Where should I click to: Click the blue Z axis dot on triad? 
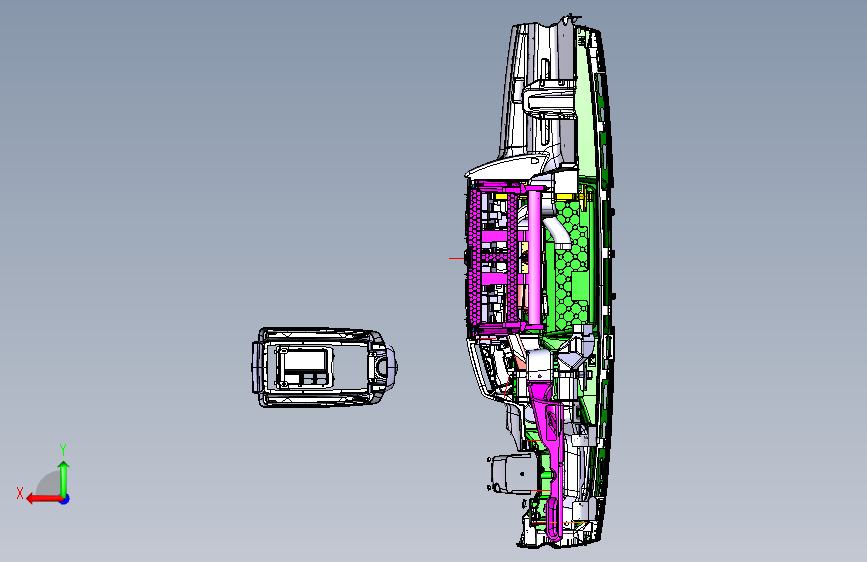65,499
